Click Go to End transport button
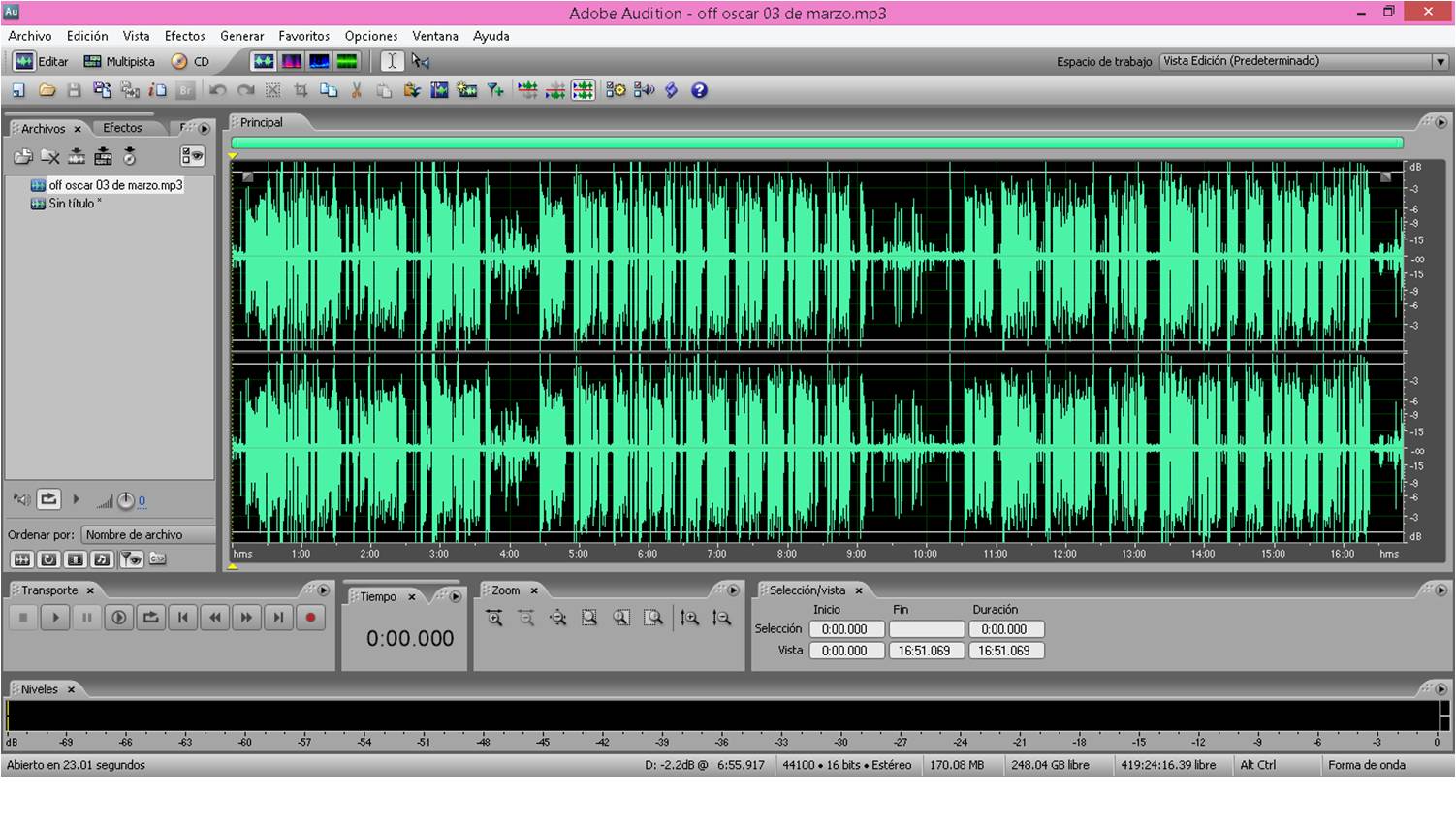 (278, 618)
